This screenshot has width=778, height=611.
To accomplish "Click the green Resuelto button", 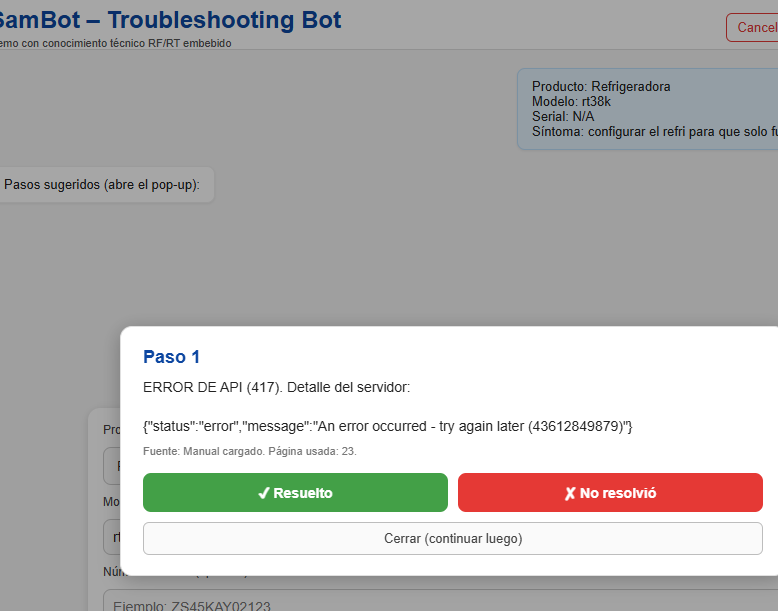I will tap(295, 492).
